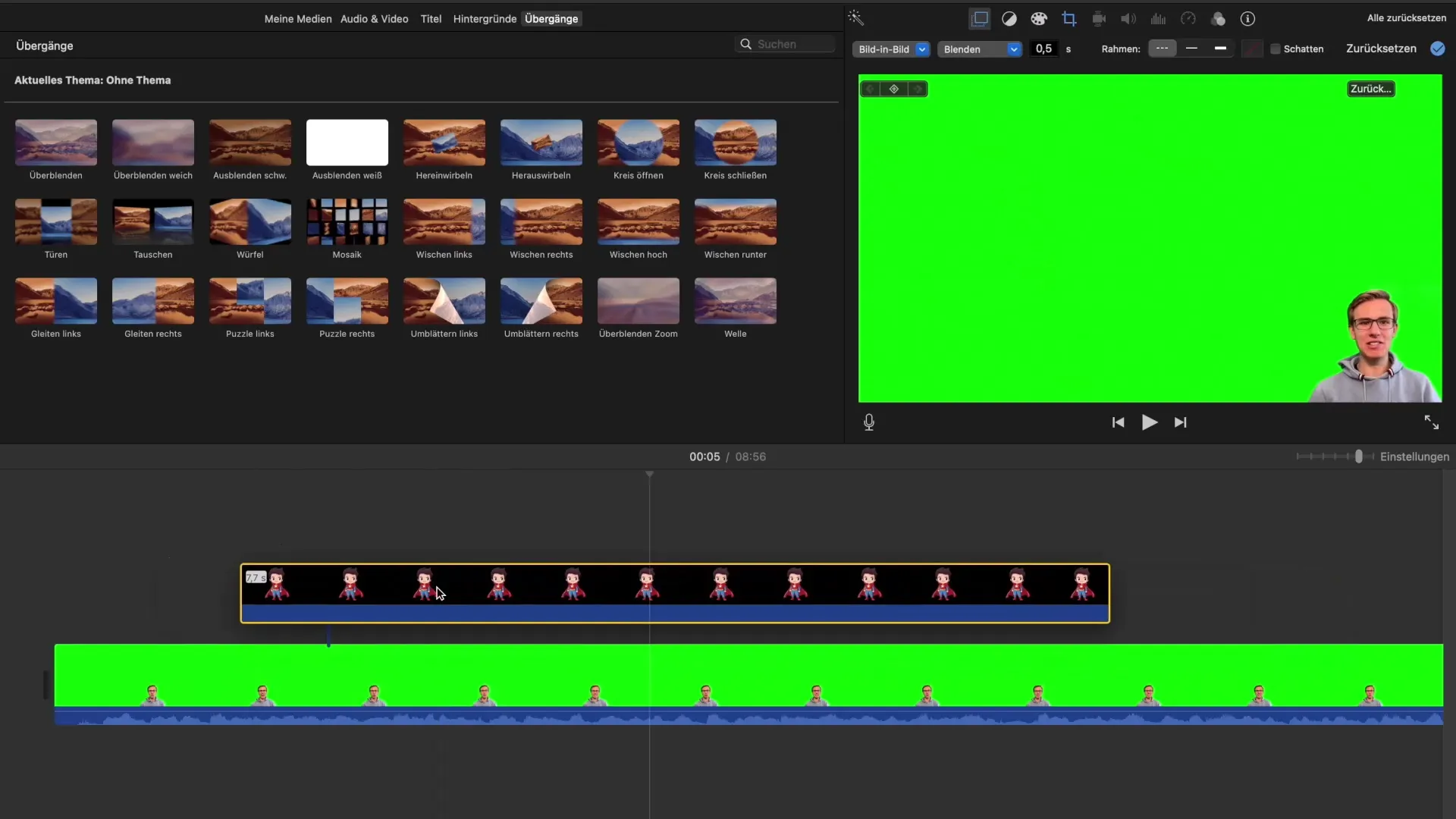This screenshot has width=1456, height=819.
Task: Select the crop tool icon
Action: click(x=1069, y=19)
